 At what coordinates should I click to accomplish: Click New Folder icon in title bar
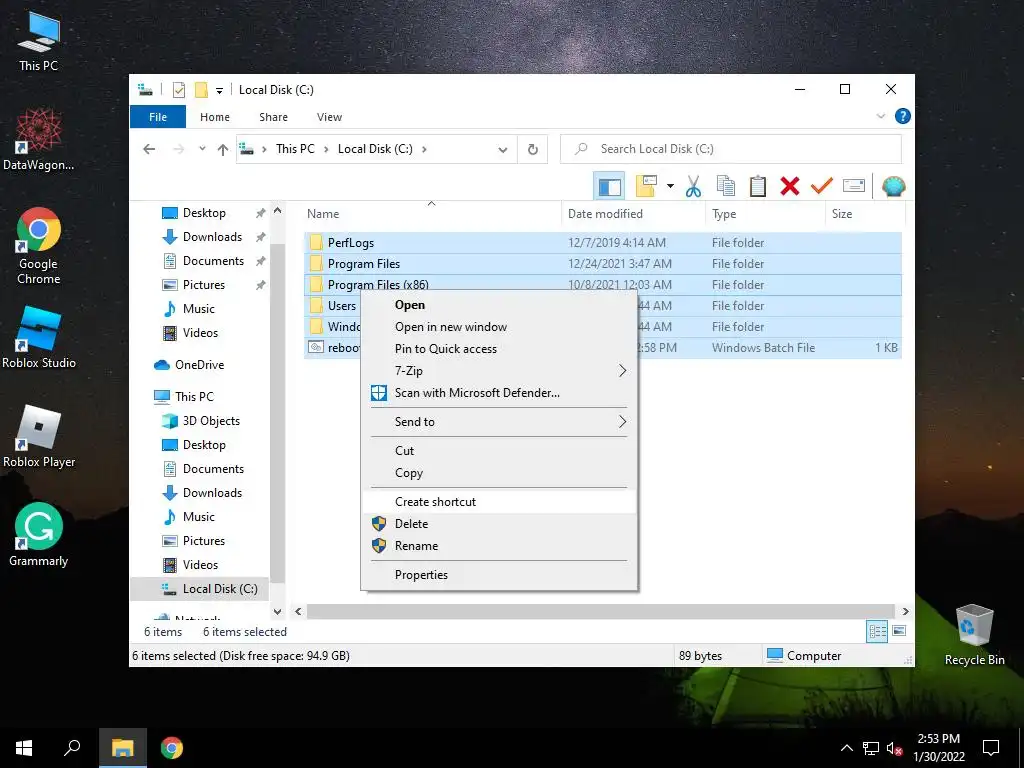(x=201, y=90)
